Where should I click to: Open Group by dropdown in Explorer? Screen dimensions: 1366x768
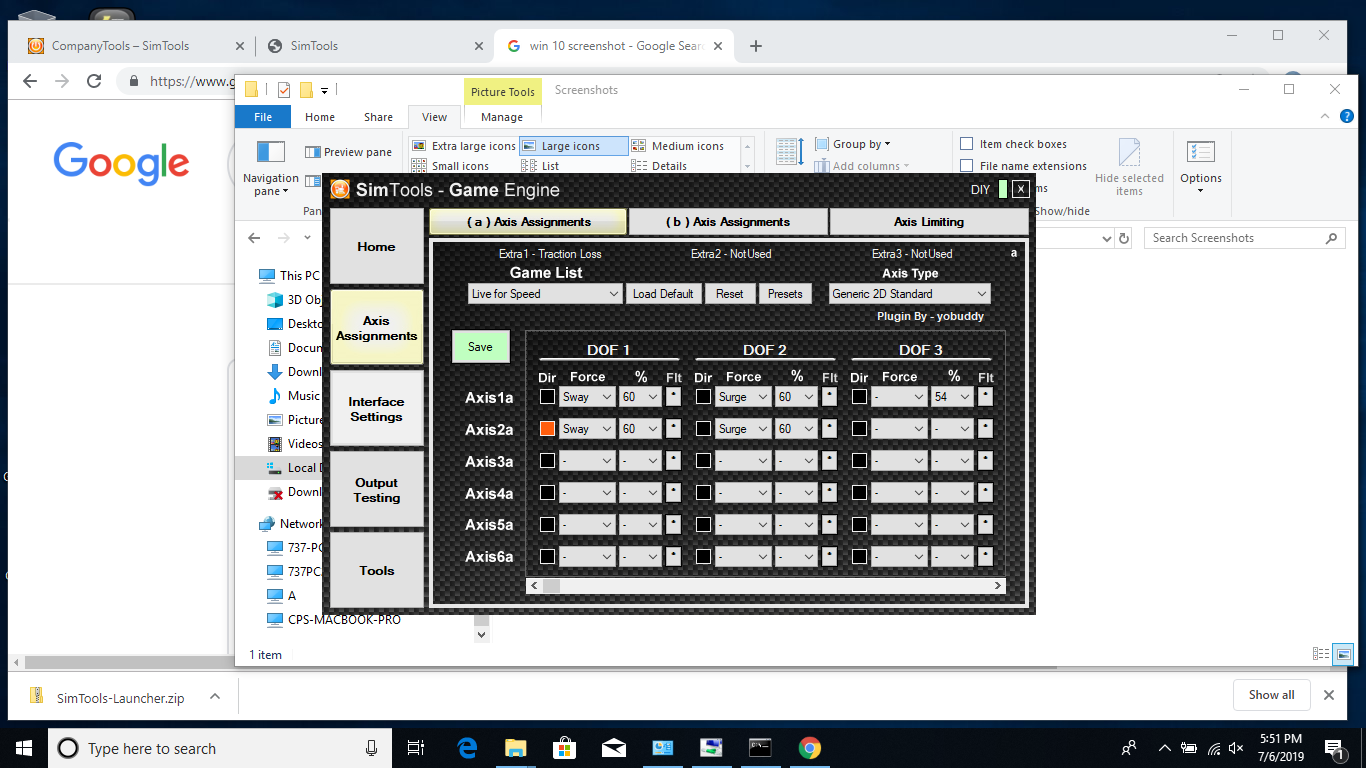coord(852,144)
